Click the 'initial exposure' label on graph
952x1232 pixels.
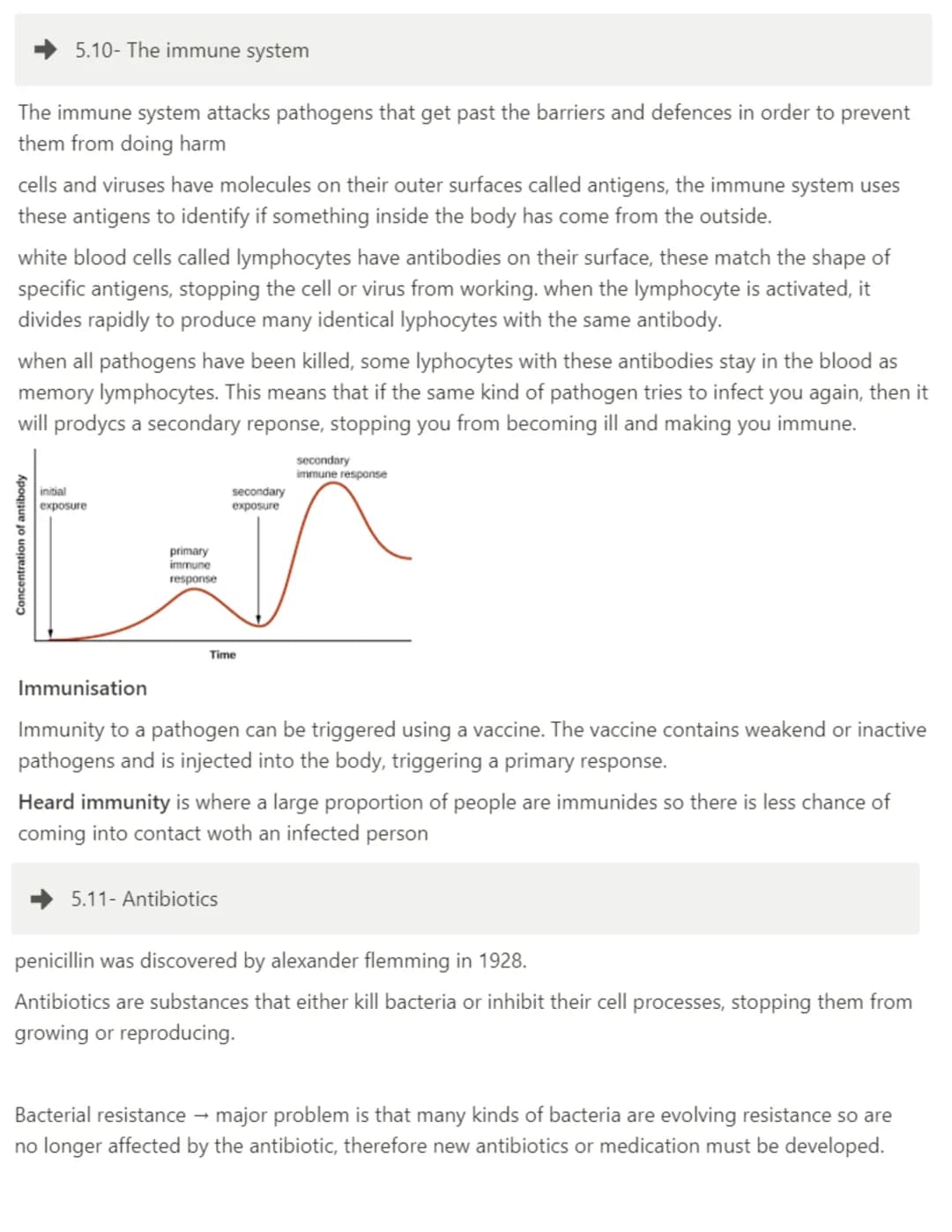tap(63, 498)
